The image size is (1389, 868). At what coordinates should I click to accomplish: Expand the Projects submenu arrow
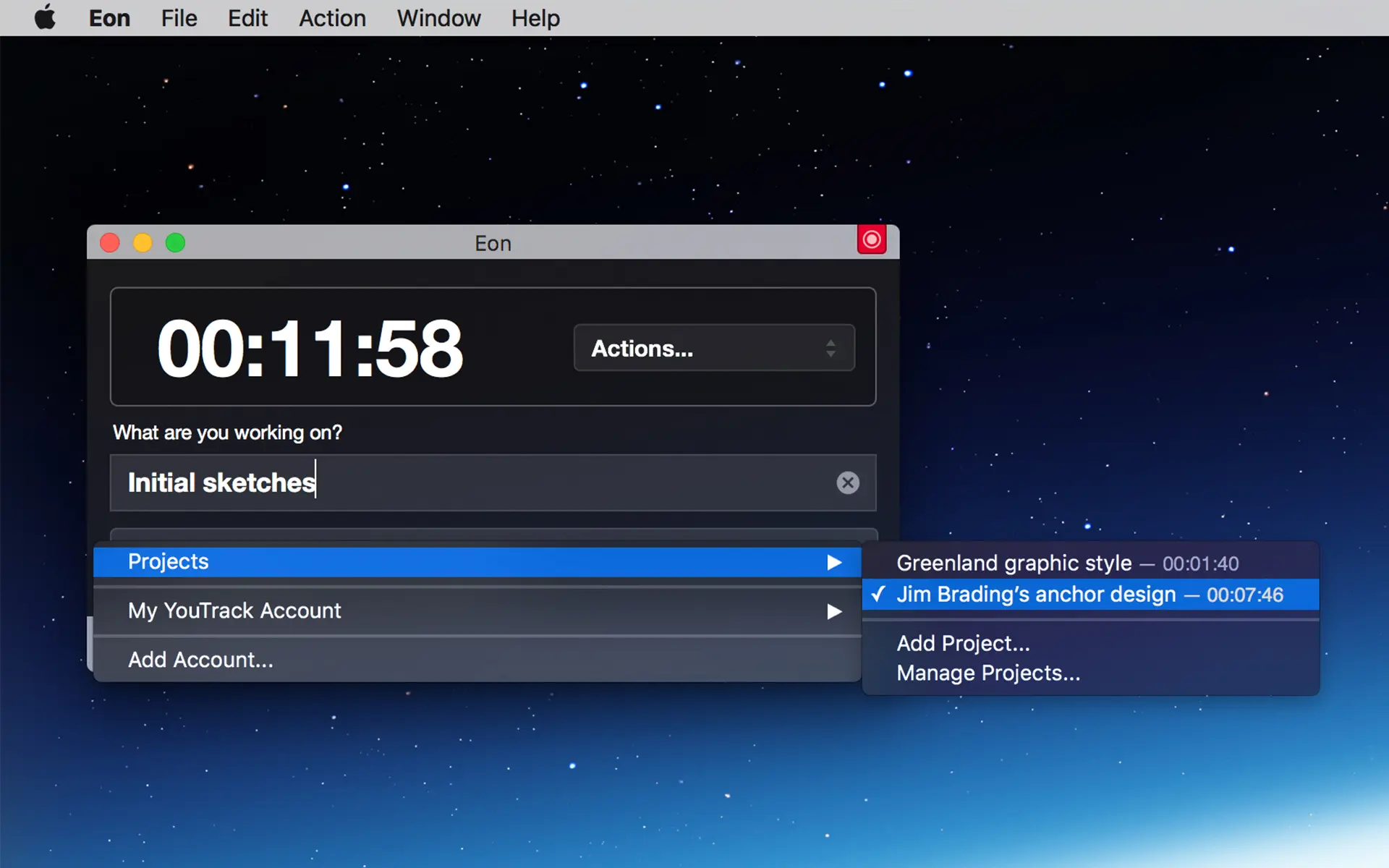(834, 562)
